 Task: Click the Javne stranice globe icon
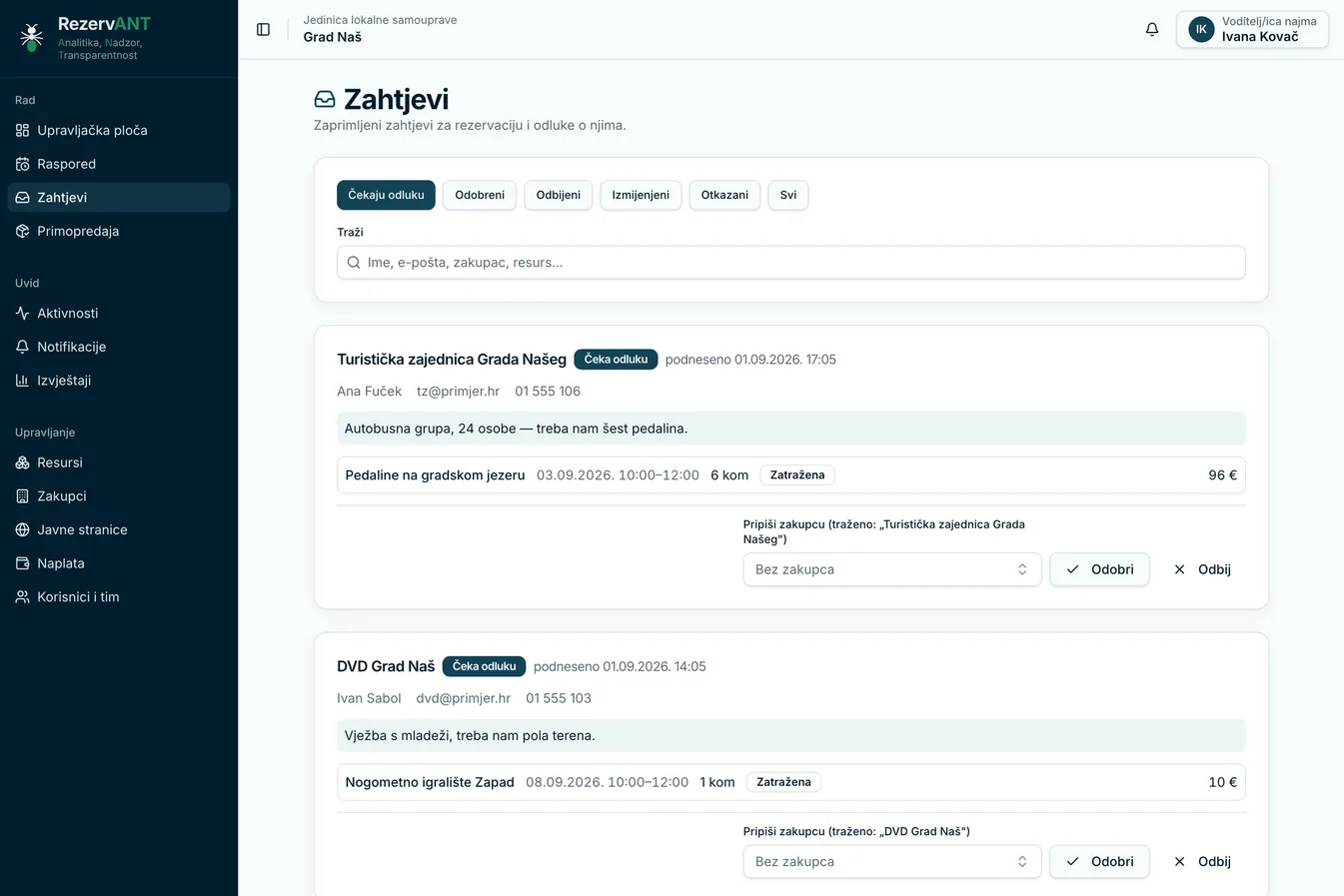22,529
